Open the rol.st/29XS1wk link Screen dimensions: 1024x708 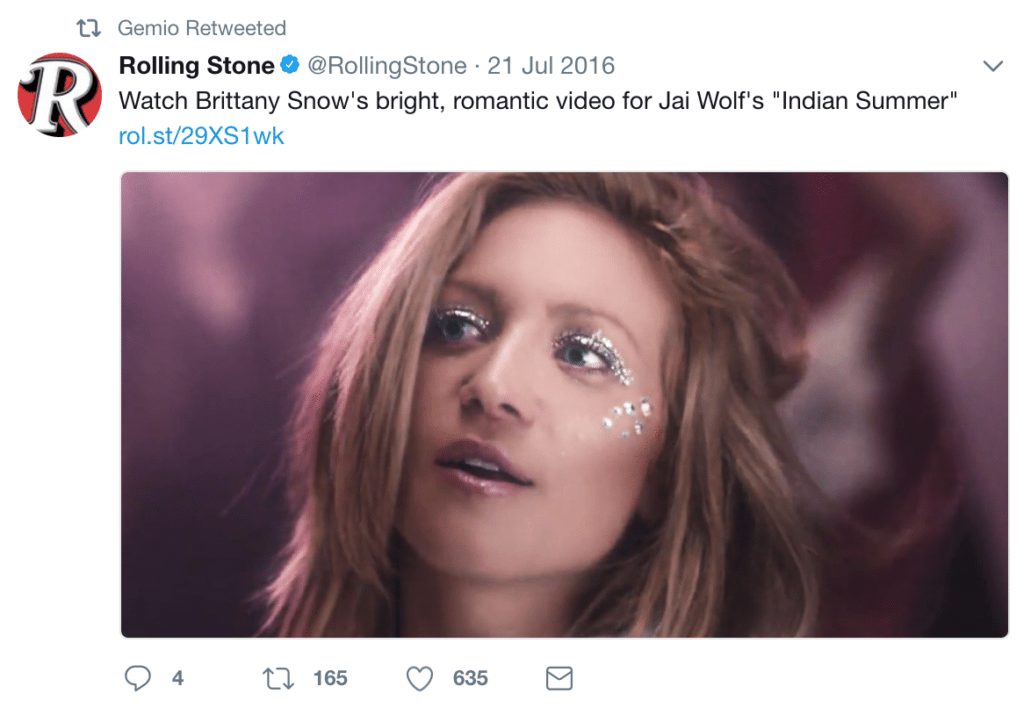tap(201, 136)
